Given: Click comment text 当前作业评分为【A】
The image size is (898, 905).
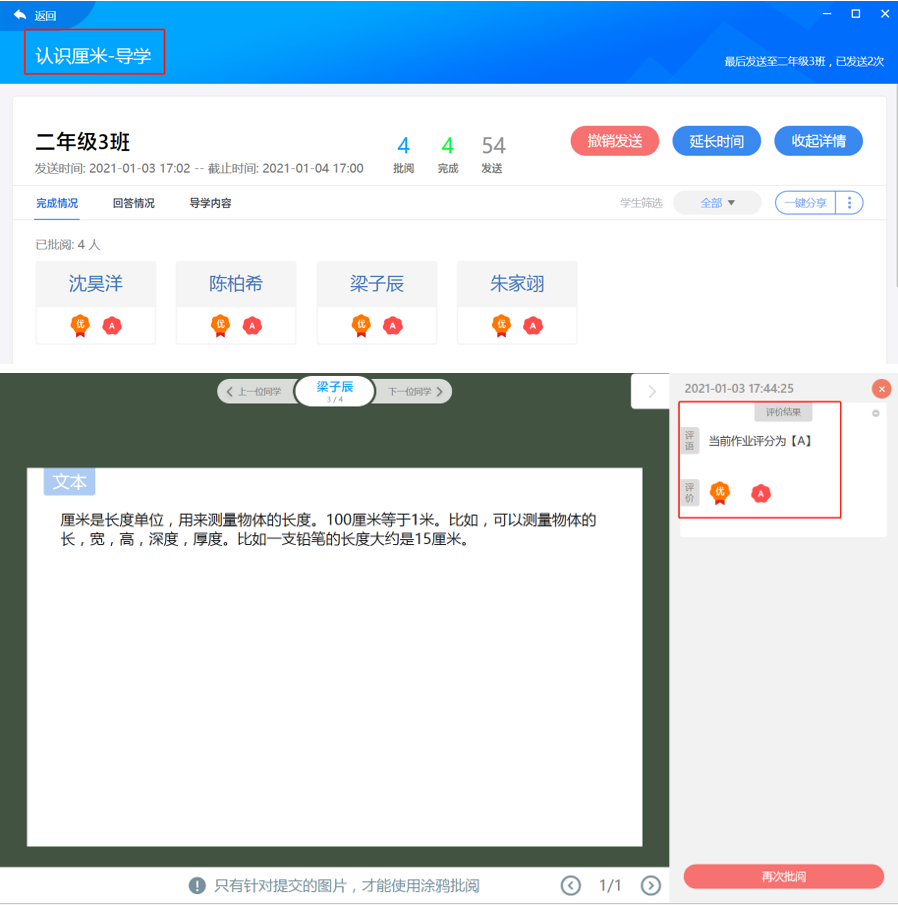Looking at the screenshot, I should [760, 441].
